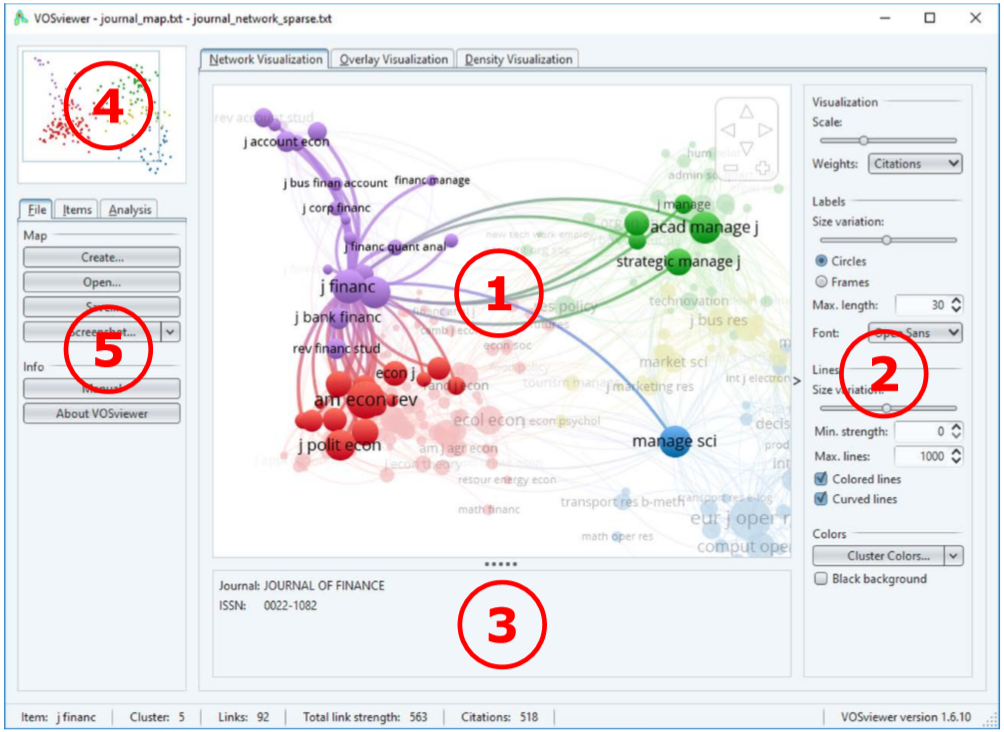Expand the right panel with the arrow chevron
Viewport: 1004px width, 732px height.
(795, 380)
